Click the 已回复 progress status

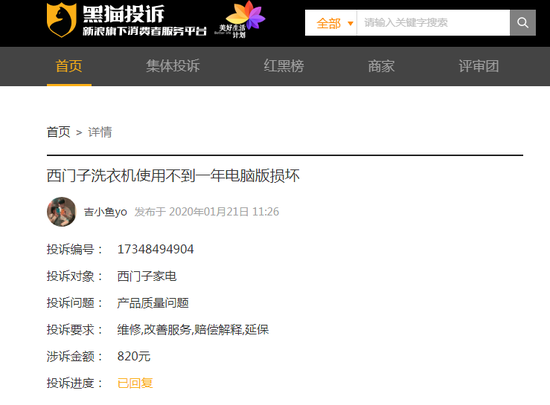pos(135,383)
